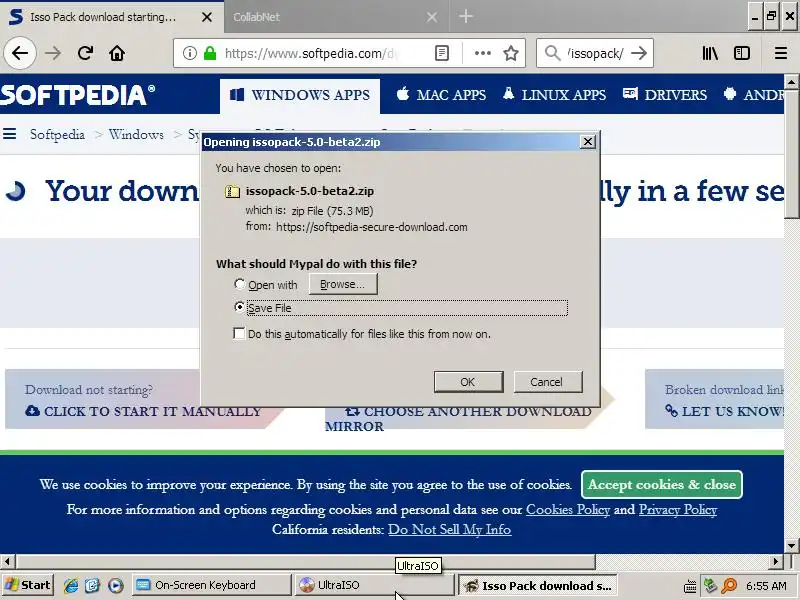Open the browser hamburger menu

781,53
